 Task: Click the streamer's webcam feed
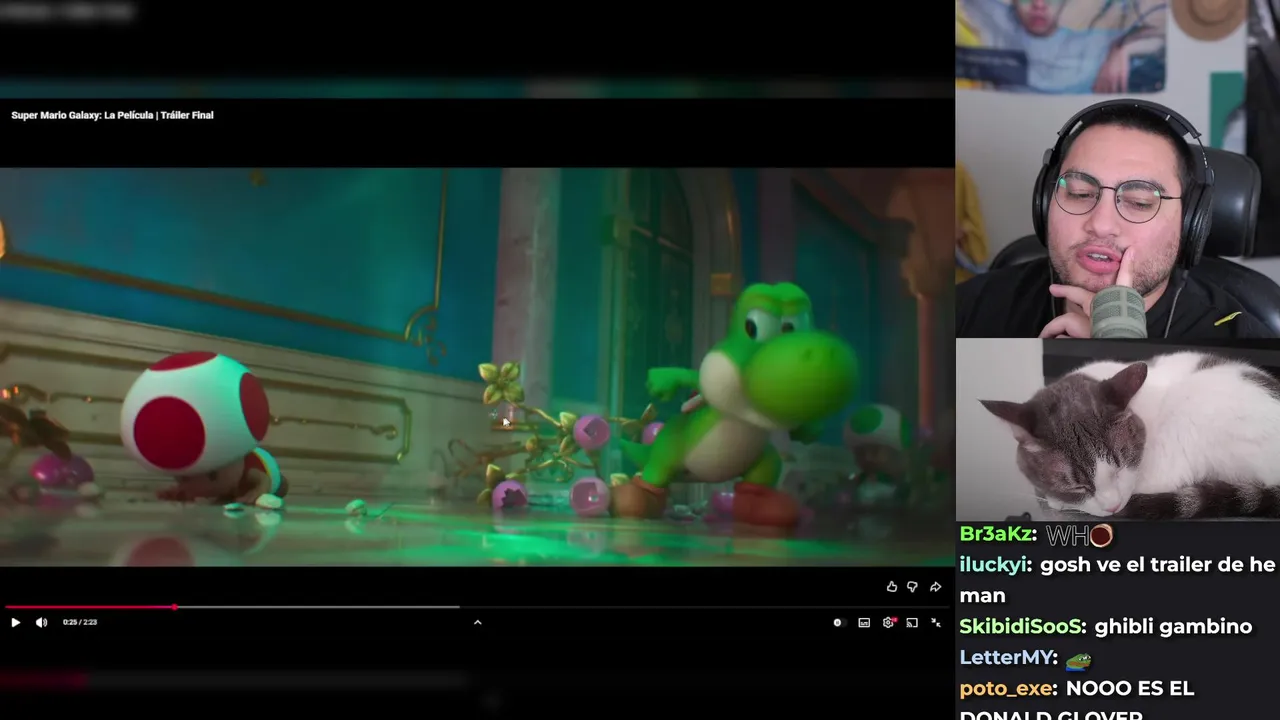[x=1118, y=169]
